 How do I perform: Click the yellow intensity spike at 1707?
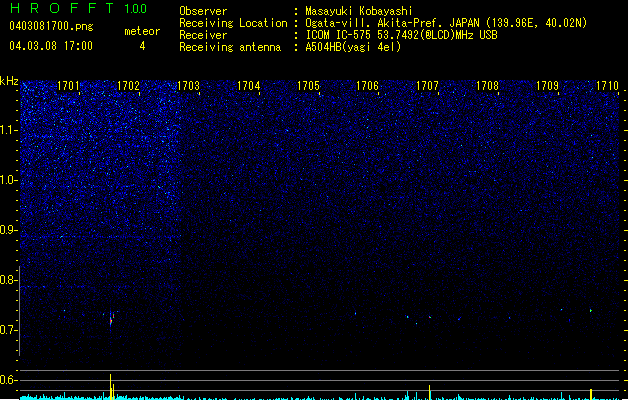point(430,392)
